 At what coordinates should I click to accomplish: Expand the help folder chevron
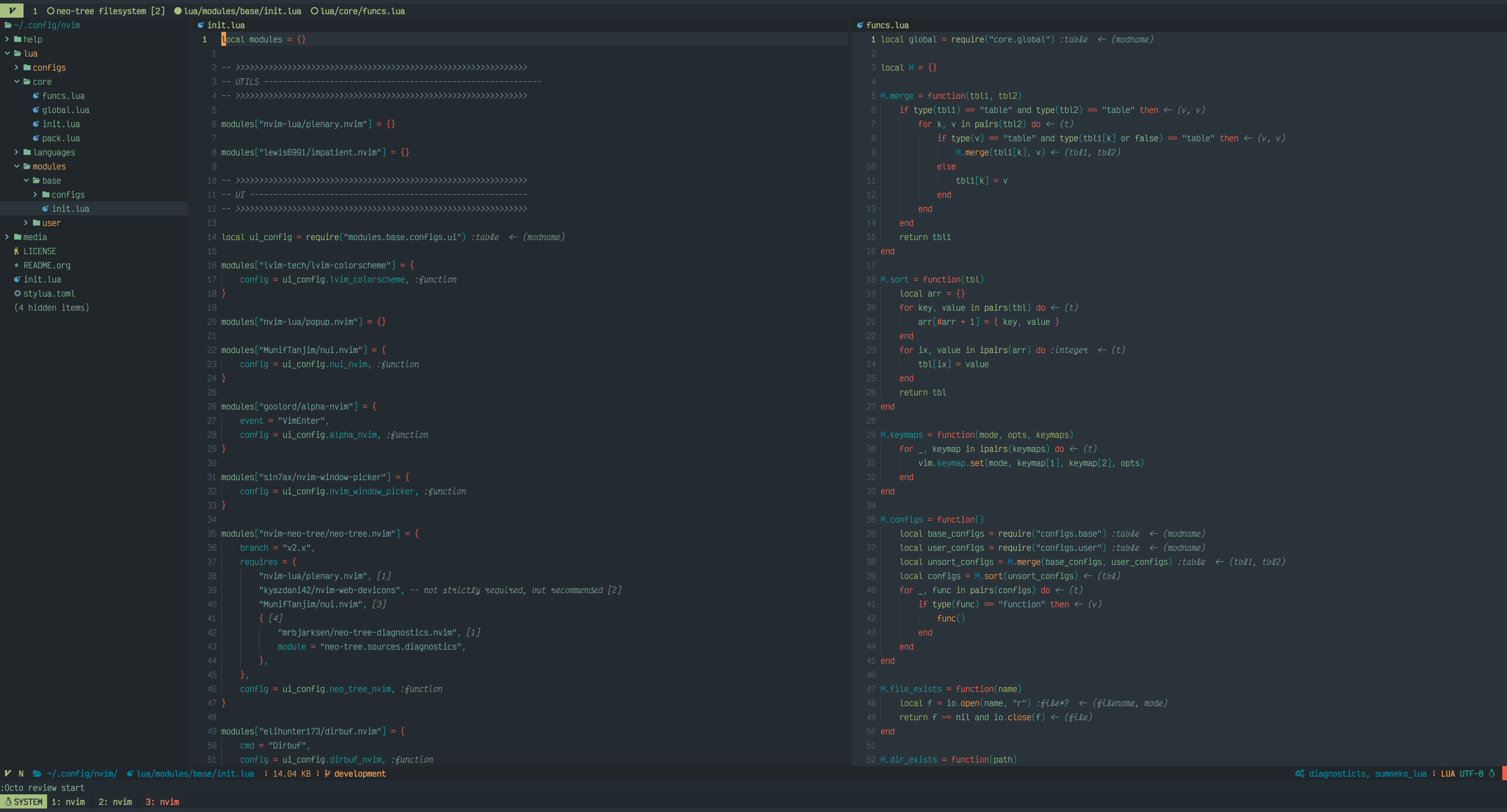tap(7, 39)
